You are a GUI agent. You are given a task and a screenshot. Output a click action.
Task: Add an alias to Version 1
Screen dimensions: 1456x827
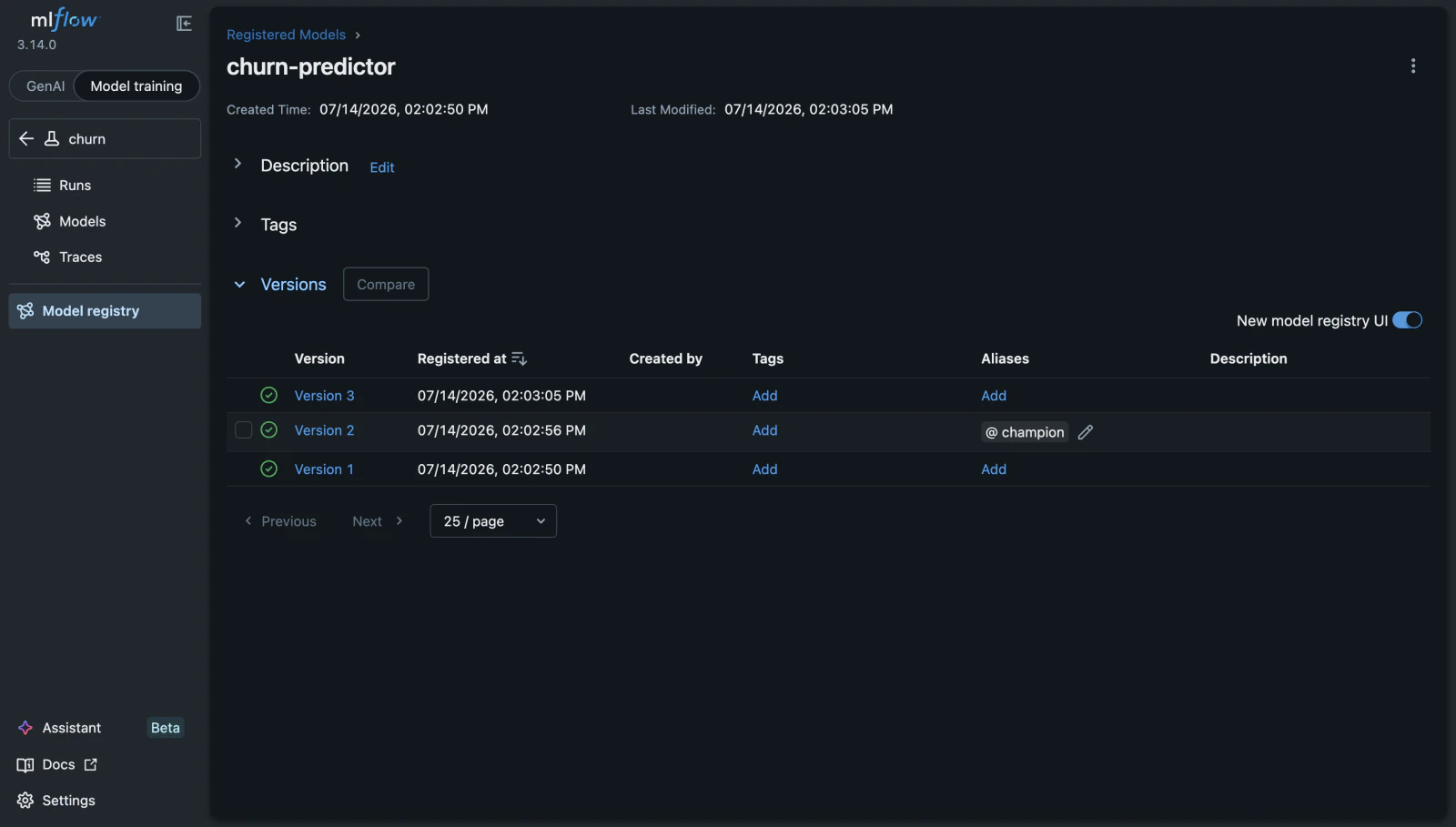tap(994, 469)
